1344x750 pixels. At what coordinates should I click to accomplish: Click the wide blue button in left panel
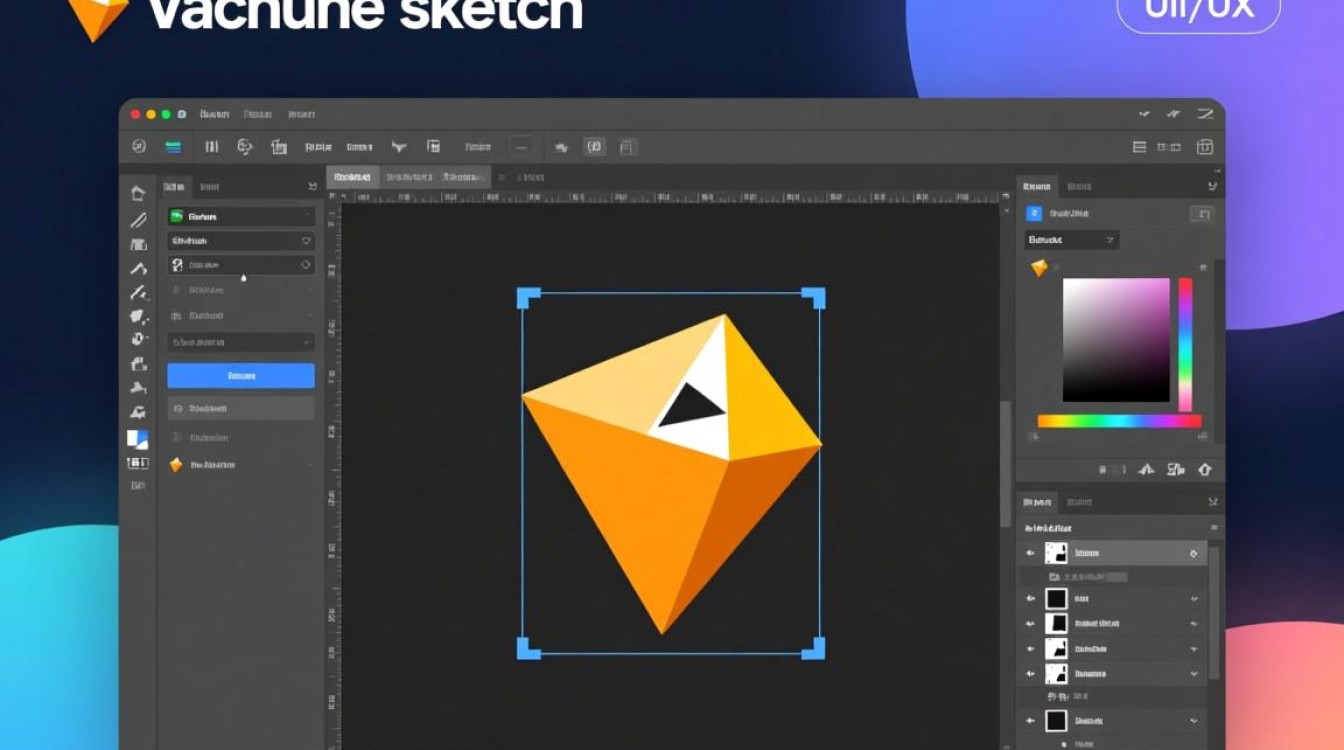point(240,376)
